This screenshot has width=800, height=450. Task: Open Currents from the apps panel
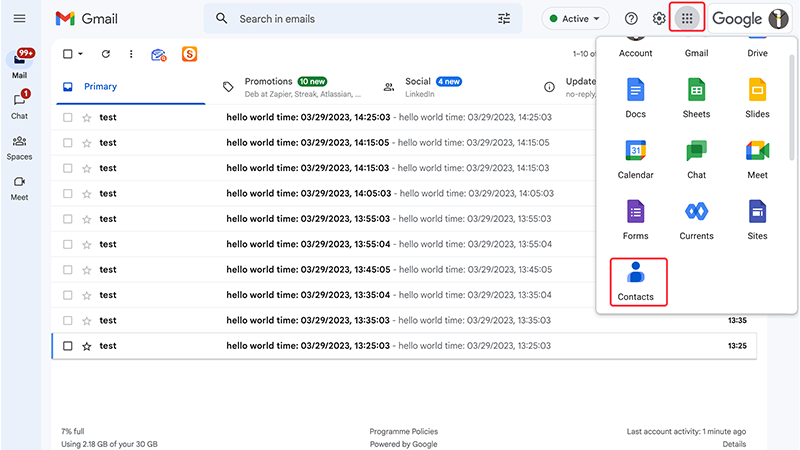point(696,220)
